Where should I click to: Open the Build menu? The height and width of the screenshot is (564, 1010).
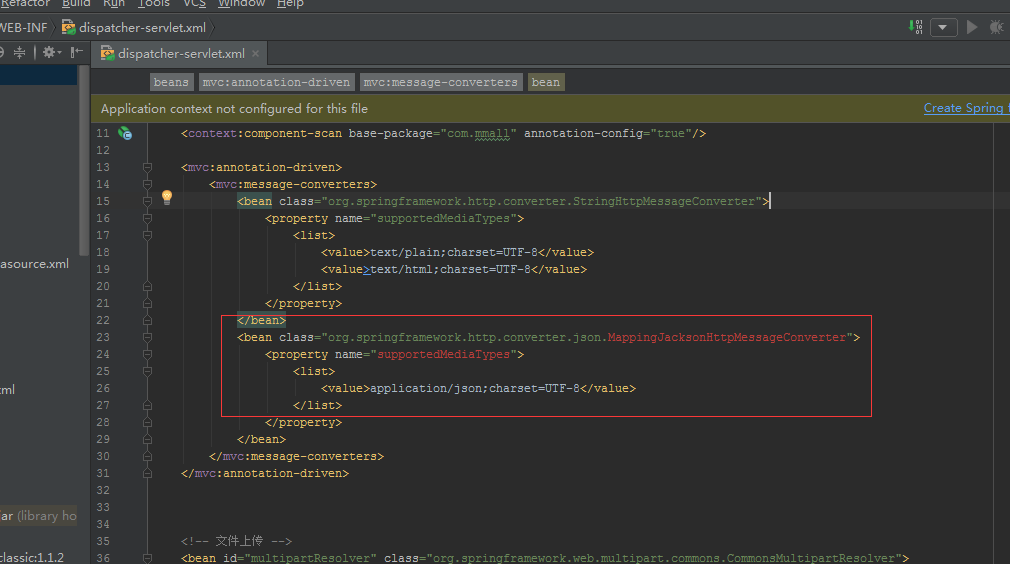coord(76,3)
